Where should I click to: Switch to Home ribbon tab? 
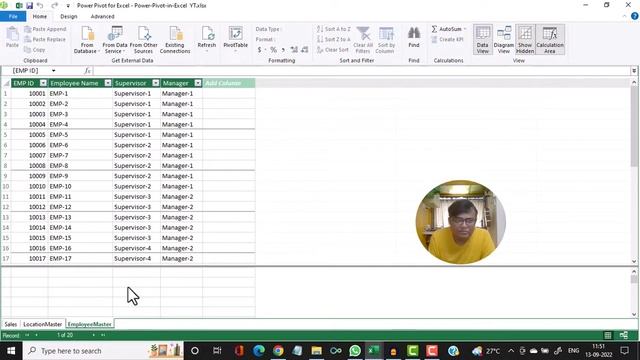click(x=40, y=16)
